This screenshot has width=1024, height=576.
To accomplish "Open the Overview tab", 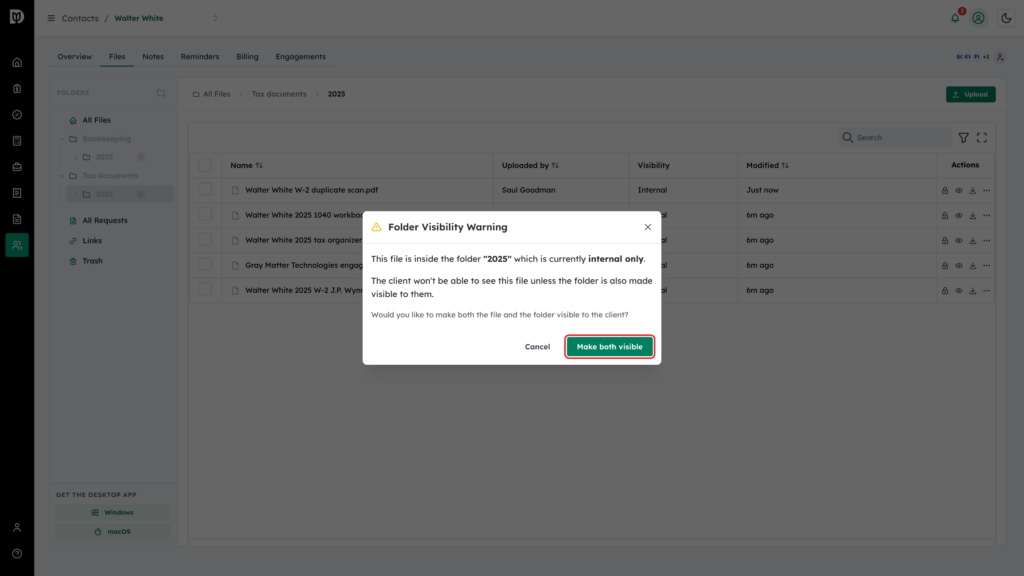I will (74, 57).
